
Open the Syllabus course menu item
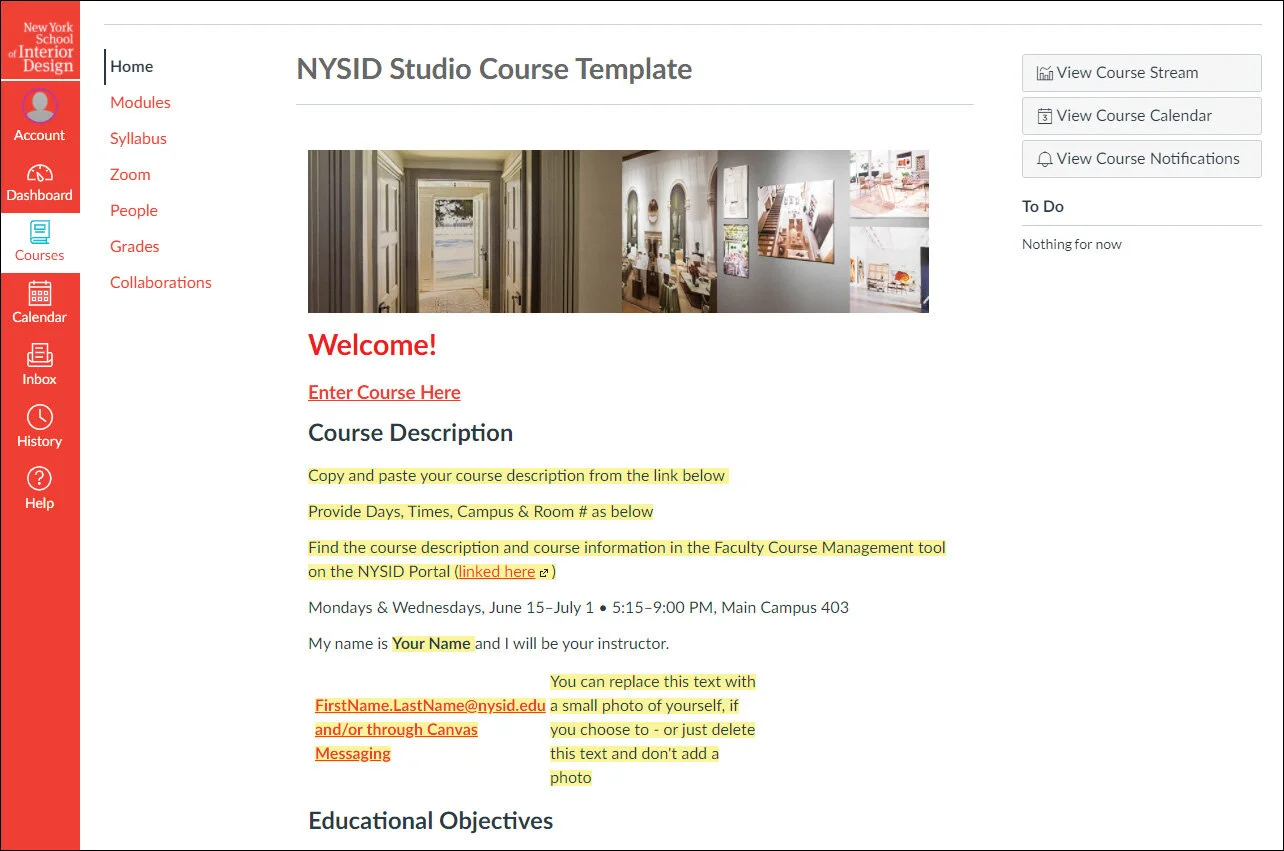(137, 138)
